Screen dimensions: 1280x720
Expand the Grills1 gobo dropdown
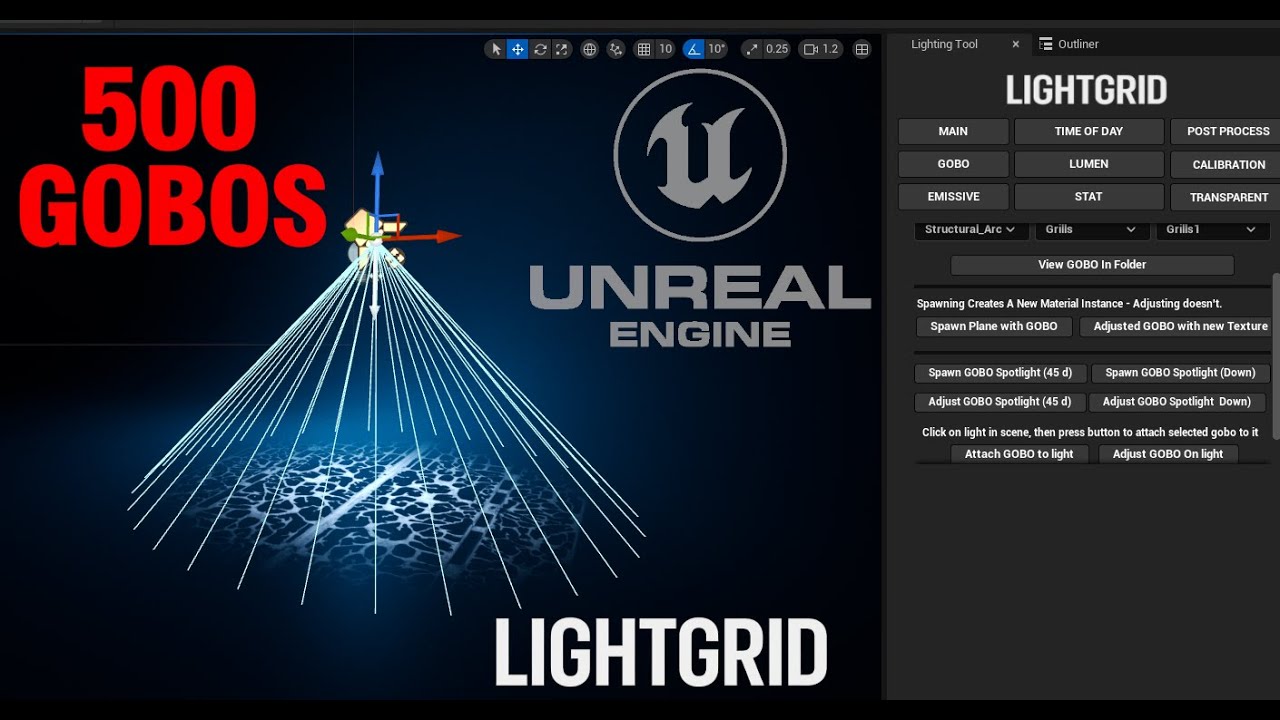(1212, 230)
